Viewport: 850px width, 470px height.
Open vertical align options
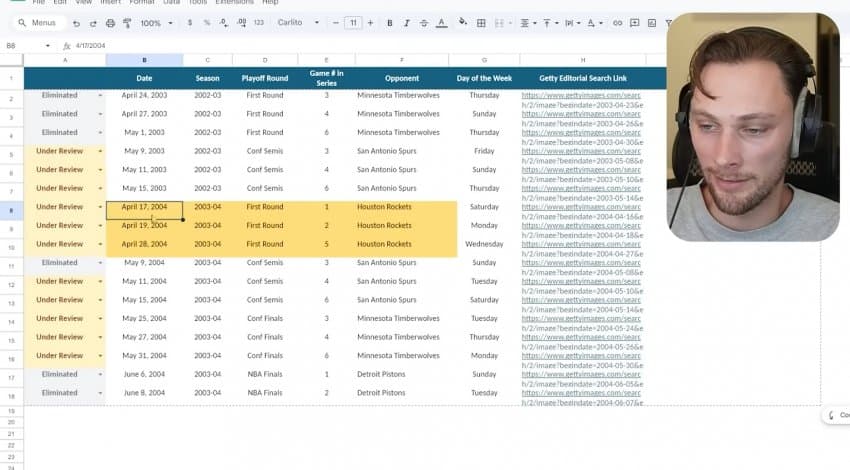pyautogui.click(x=550, y=23)
